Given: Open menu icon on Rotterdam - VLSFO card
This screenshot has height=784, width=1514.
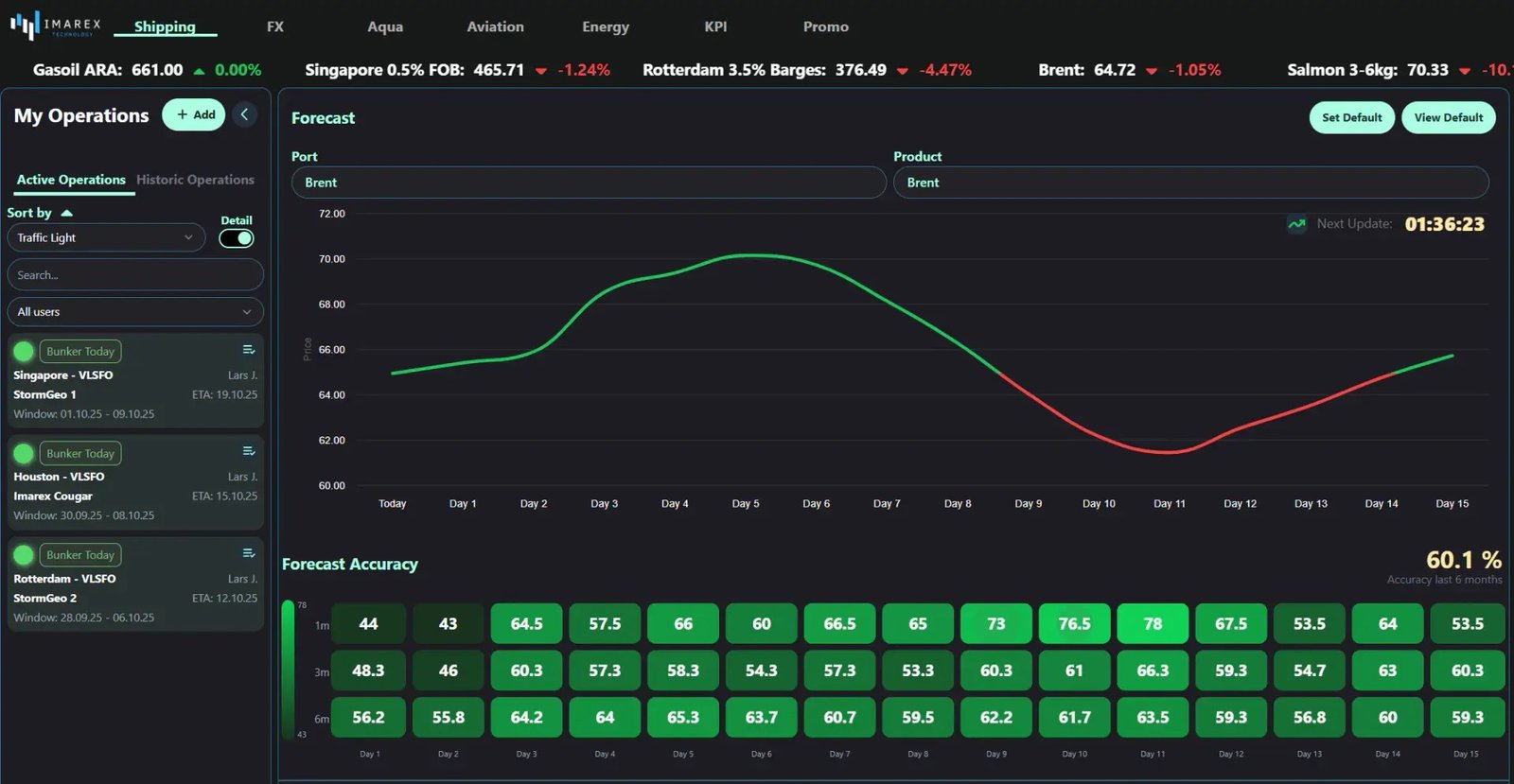Looking at the screenshot, I should (x=249, y=553).
